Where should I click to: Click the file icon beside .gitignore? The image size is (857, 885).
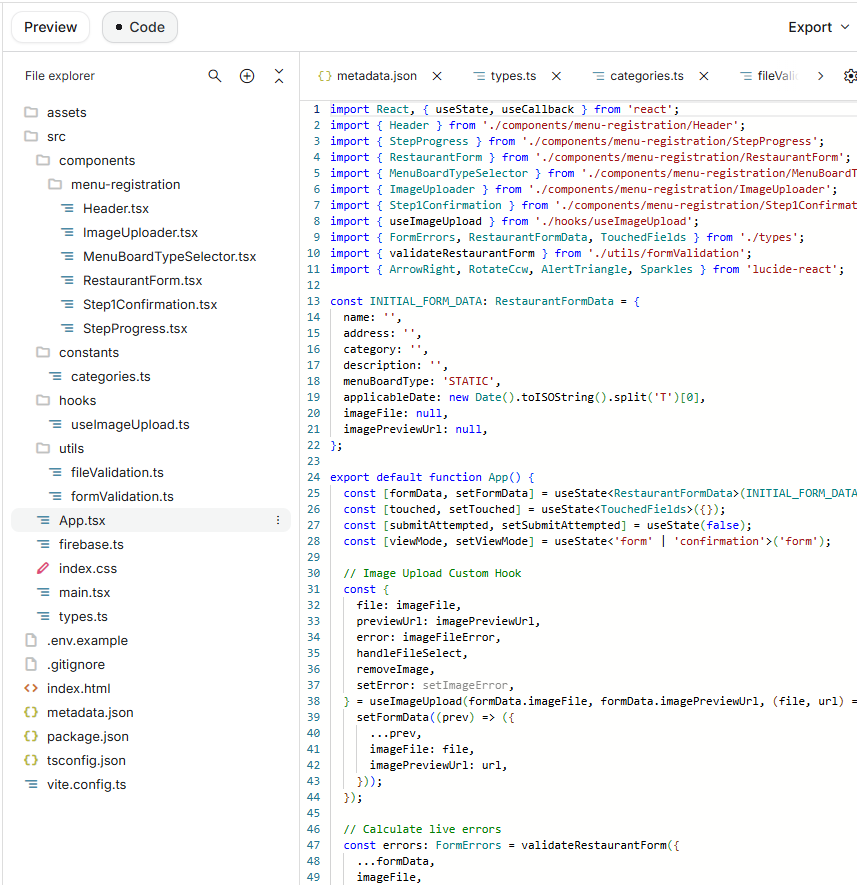tap(31, 664)
